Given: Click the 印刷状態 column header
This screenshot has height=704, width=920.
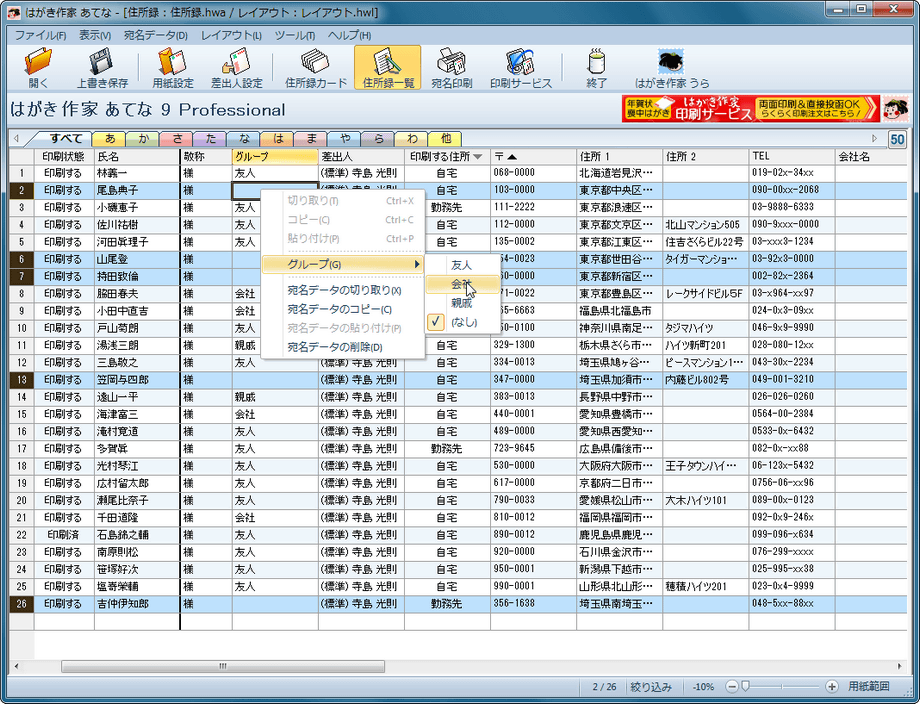Looking at the screenshot, I should tap(64, 157).
